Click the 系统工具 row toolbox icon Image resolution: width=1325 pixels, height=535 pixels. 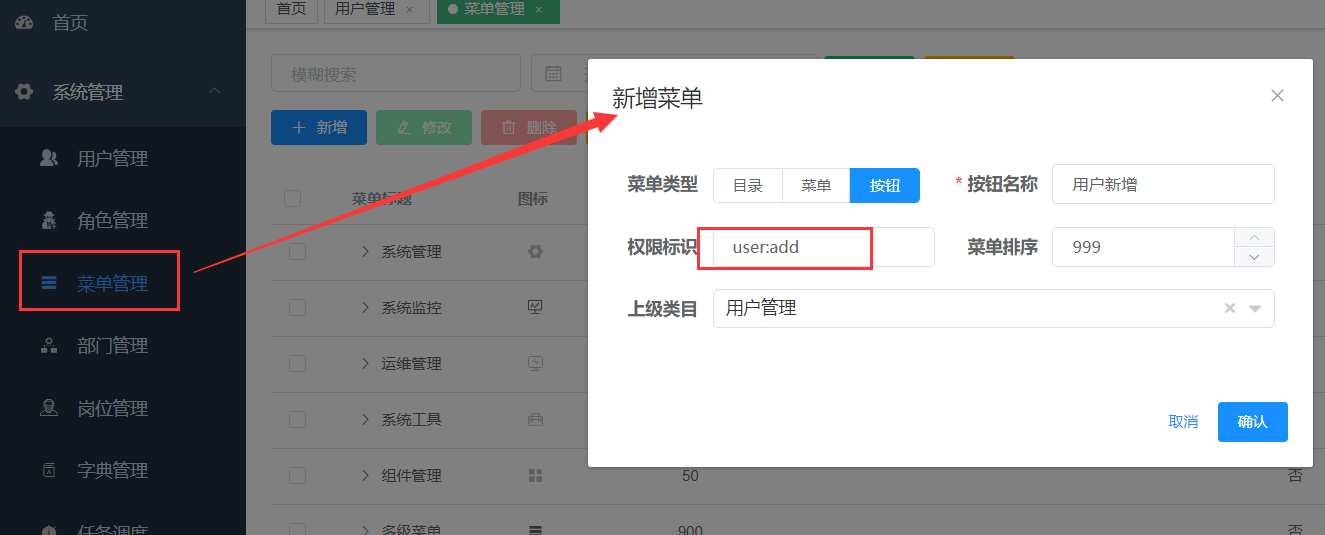535,420
